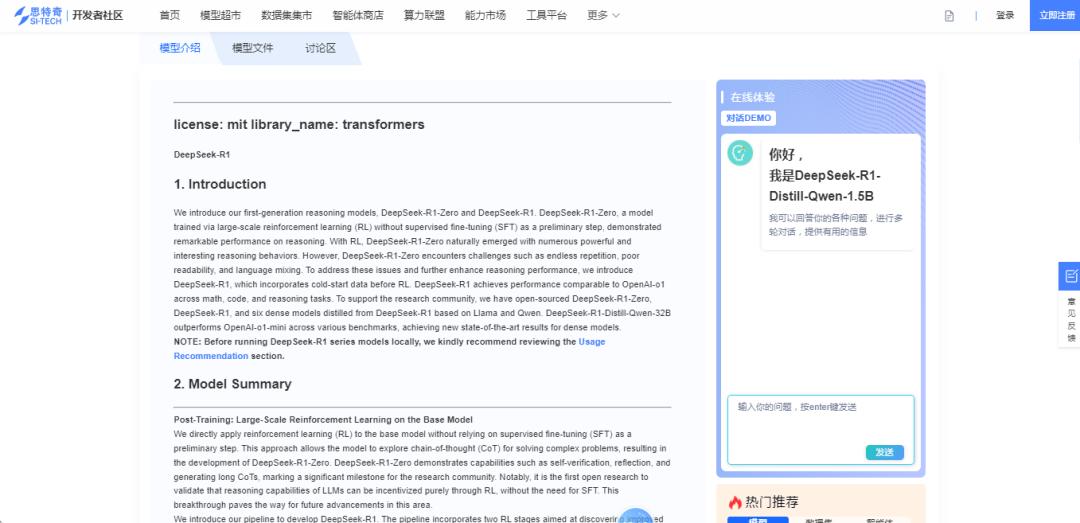Click the floating blue circle button
This screenshot has height=523, width=1080.
click(635, 517)
